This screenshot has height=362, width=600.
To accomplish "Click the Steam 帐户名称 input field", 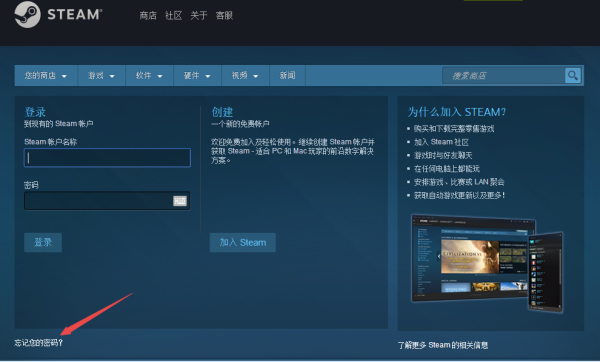I will (107, 158).
